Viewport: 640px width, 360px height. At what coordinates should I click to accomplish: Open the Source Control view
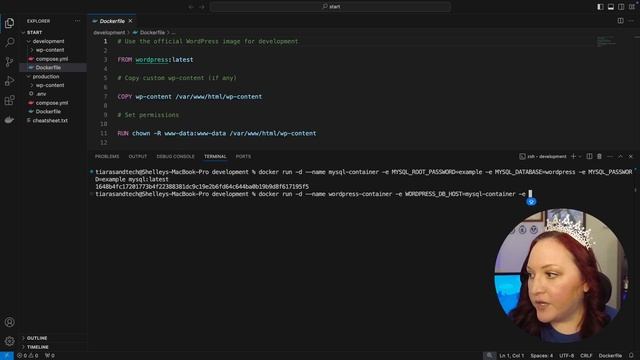(x=9, y=62)
